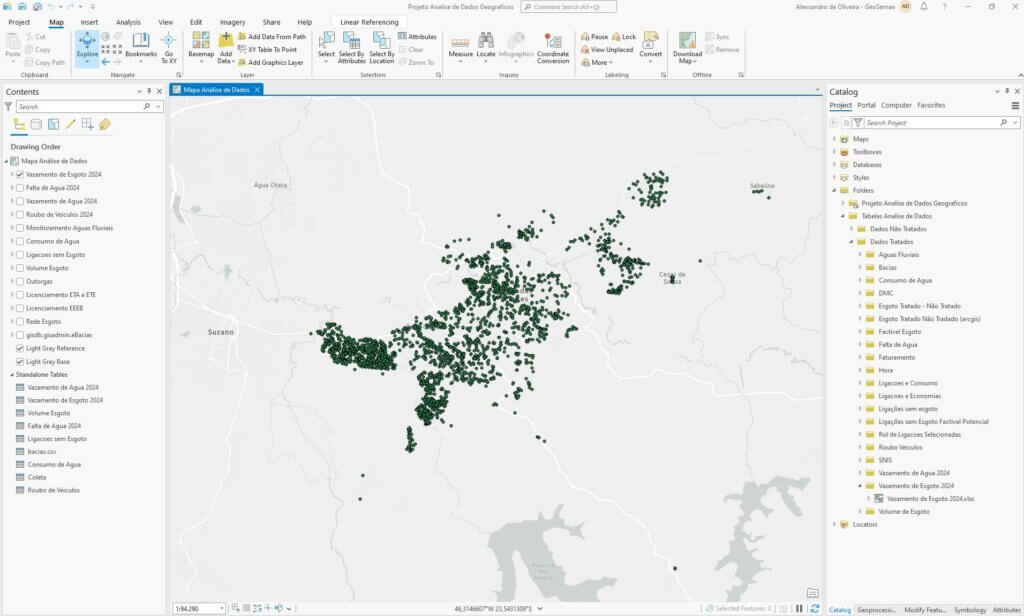Collapse the Dados Tratados folder
Screen dimensions: 1024x616
pyautogui.click(x=851, y=241)
